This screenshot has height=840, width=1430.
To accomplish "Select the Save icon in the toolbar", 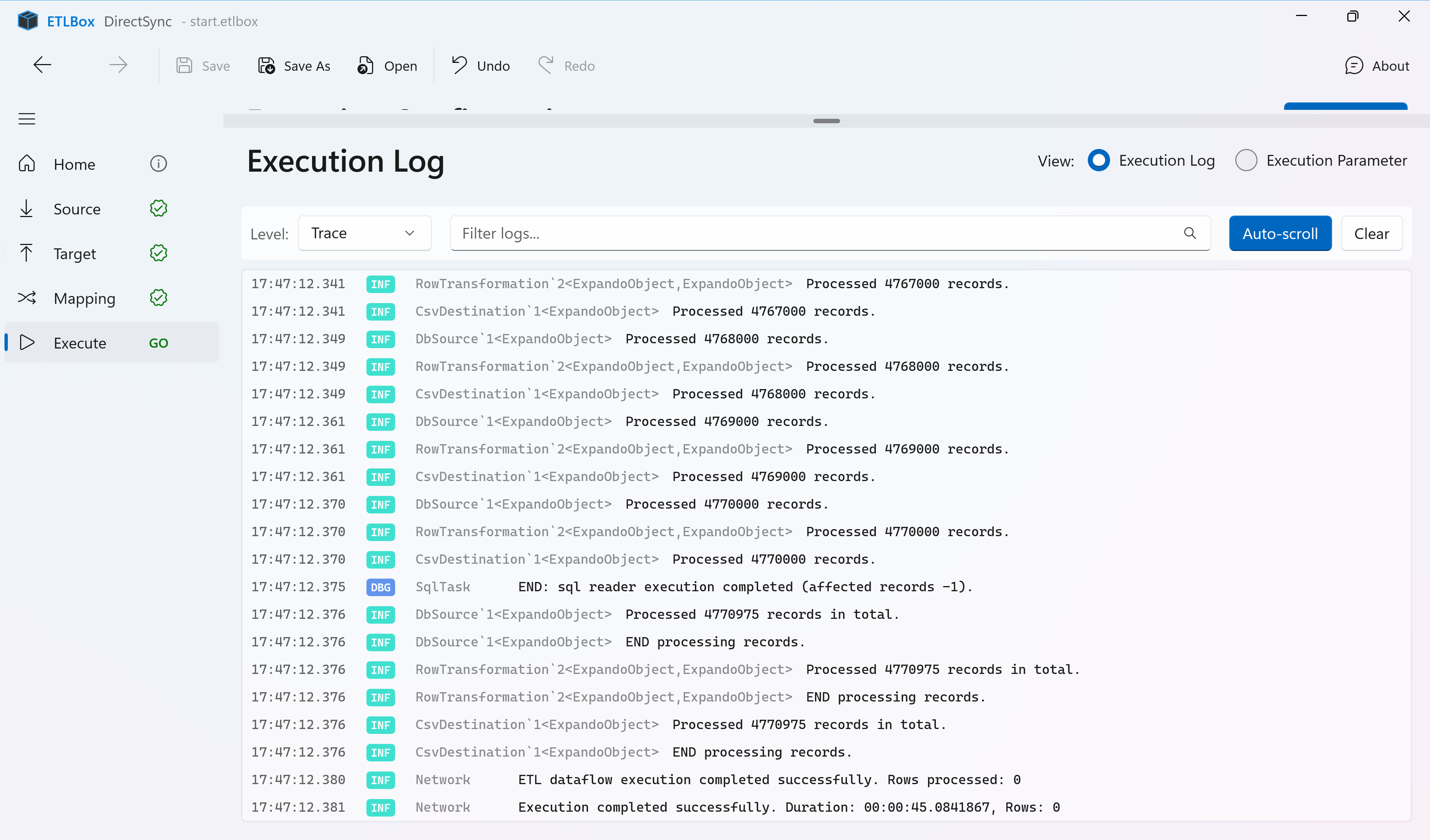I will click(184, 65).
